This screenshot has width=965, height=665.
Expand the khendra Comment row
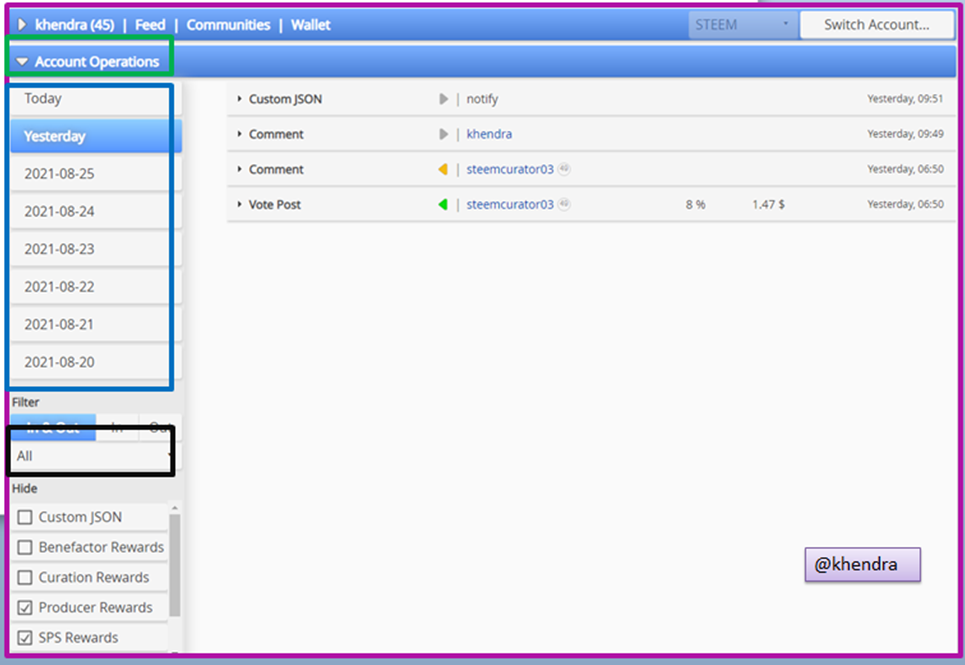point(239,134)
